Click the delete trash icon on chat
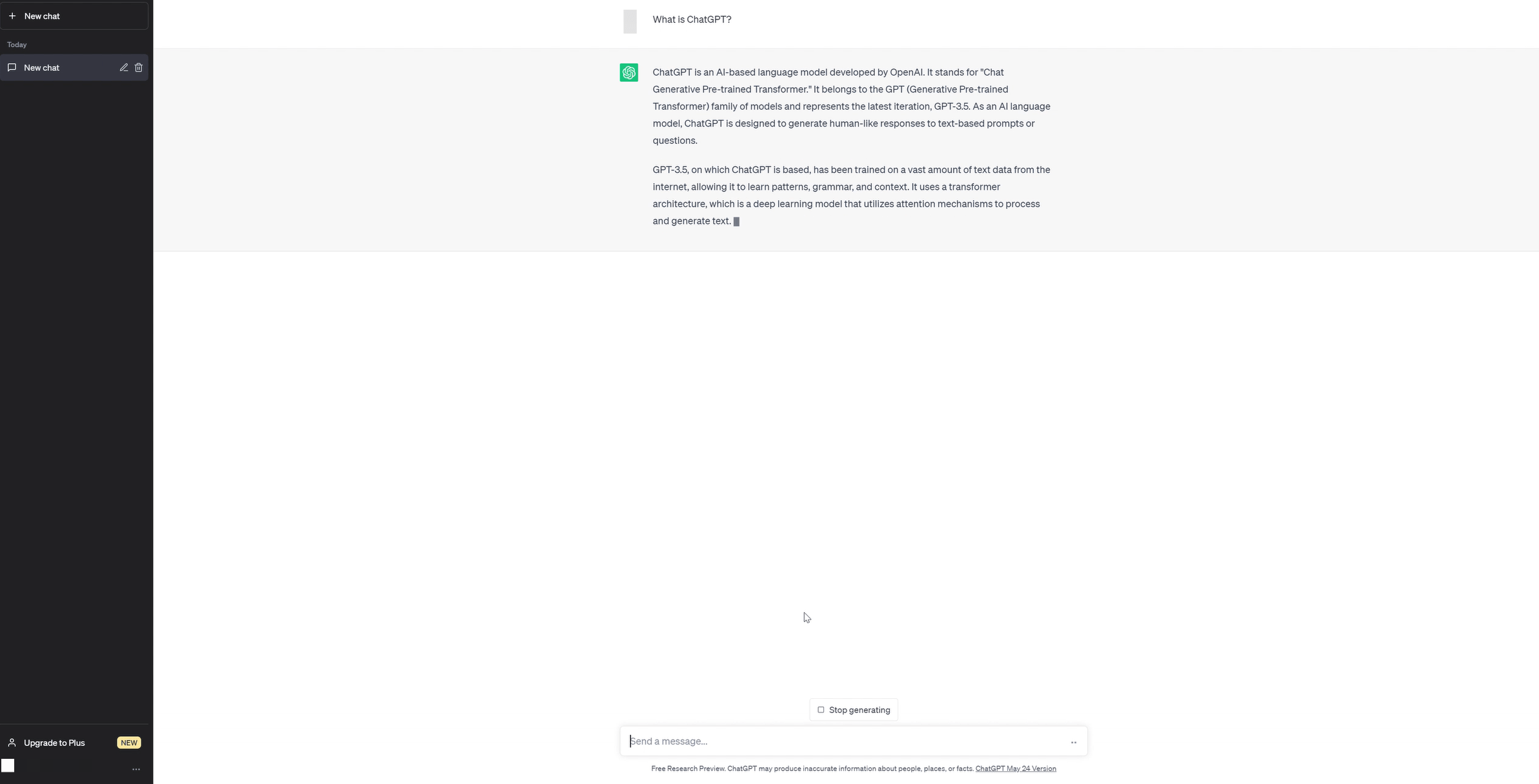 tap(139, 67)
